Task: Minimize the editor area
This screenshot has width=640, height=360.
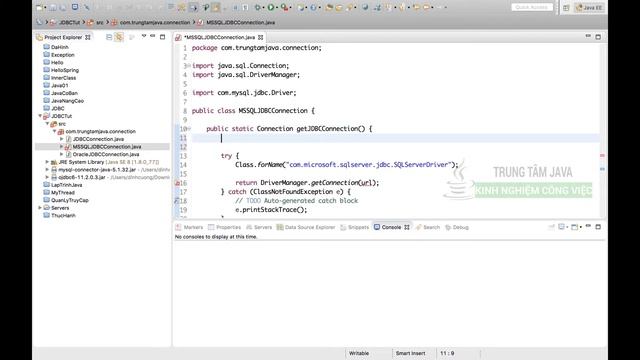Action: (588, 36)
